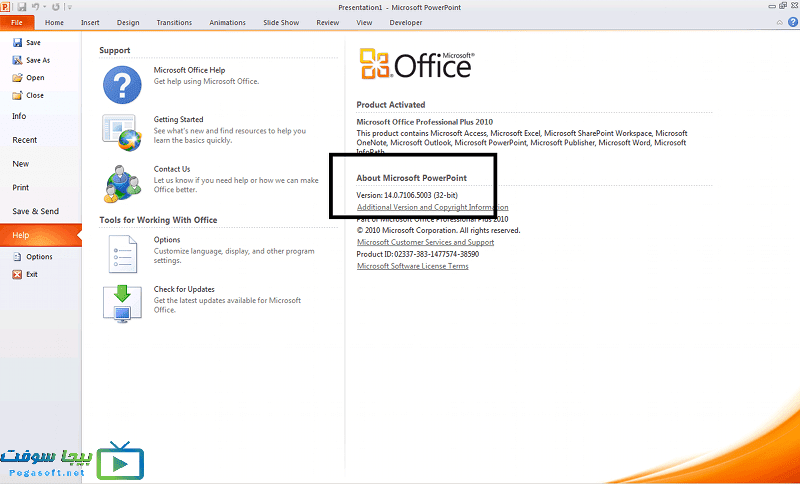The height and width of the screenshot is (484, 800).
Task: Click the Undo arrow in title bar
Action: 35,7
